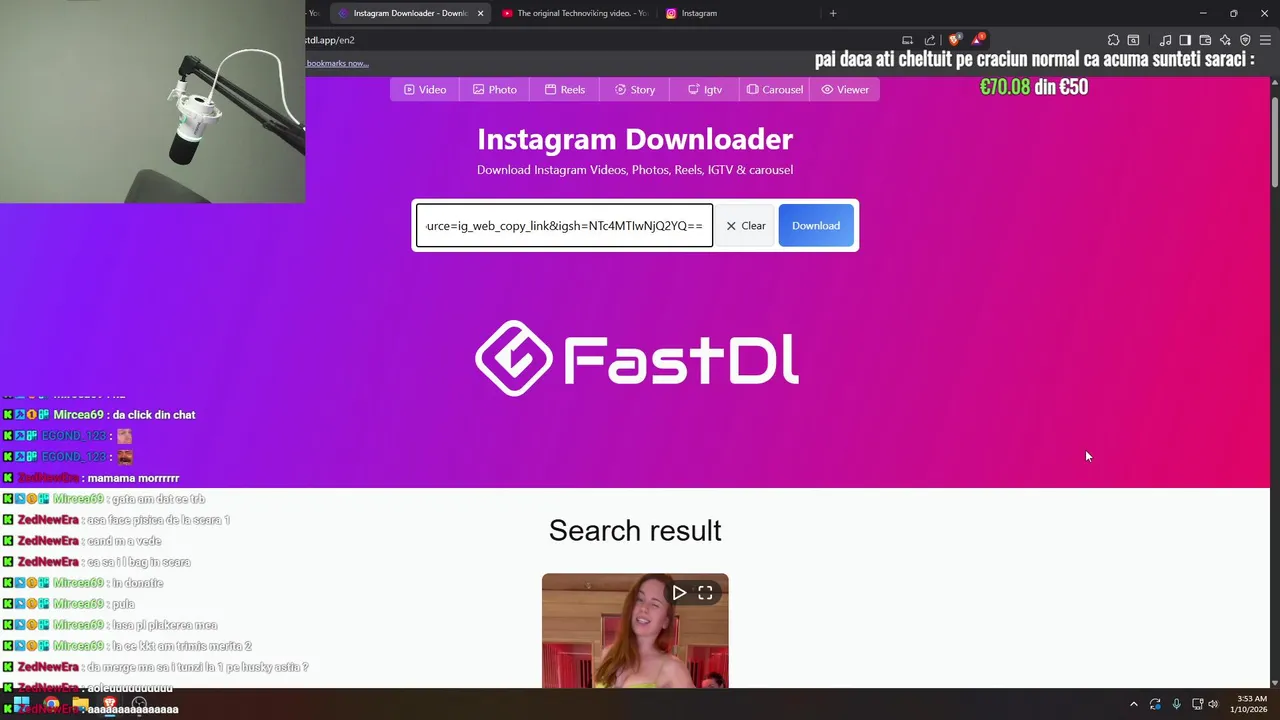Click the page vertical scrollbar thumb

(1275, 142)
